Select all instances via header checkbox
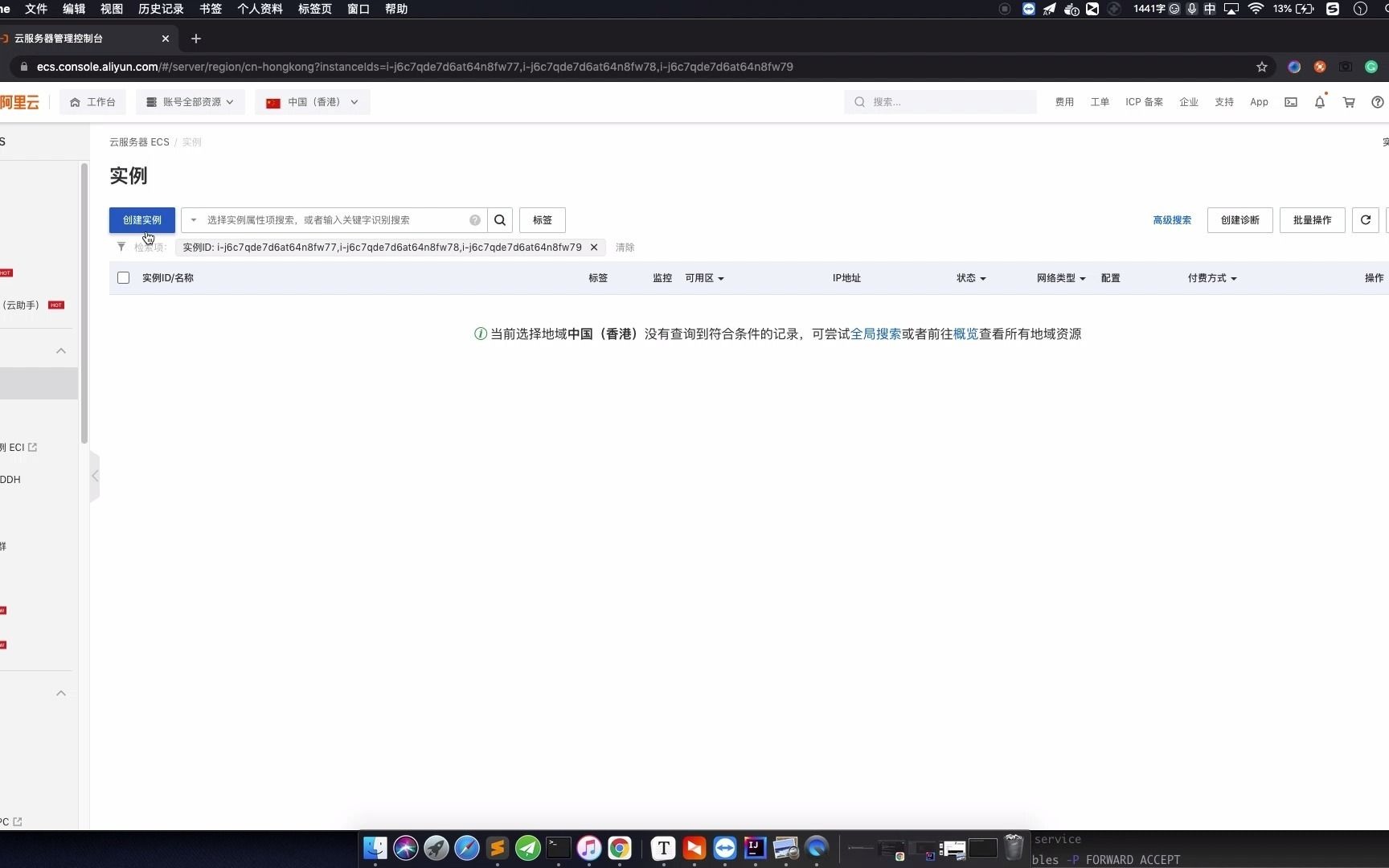The width and height of the screenshot is (1389, 868). tap(123, 277)
